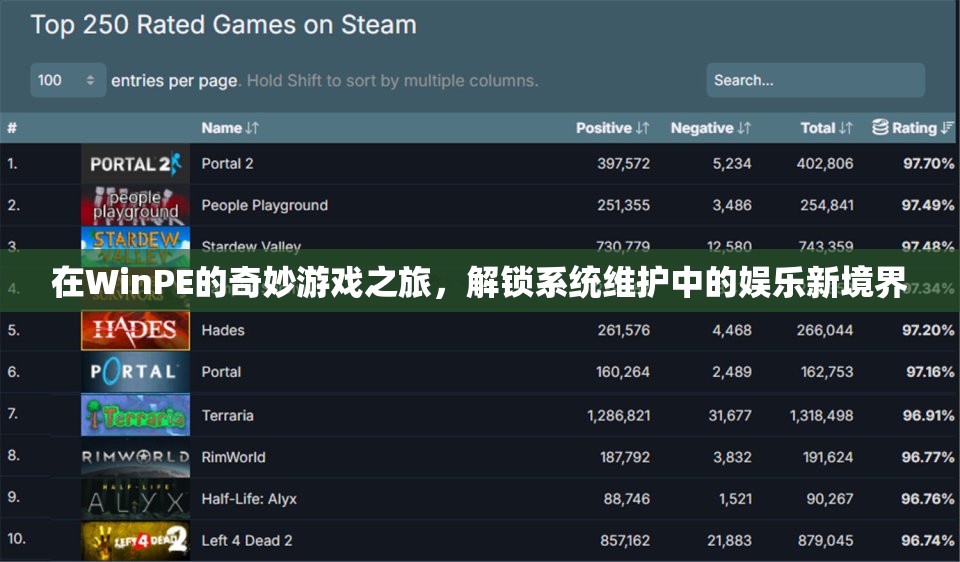
Task: Click Terraria positive count 1,286,821
Action: [x=618, y=416]
